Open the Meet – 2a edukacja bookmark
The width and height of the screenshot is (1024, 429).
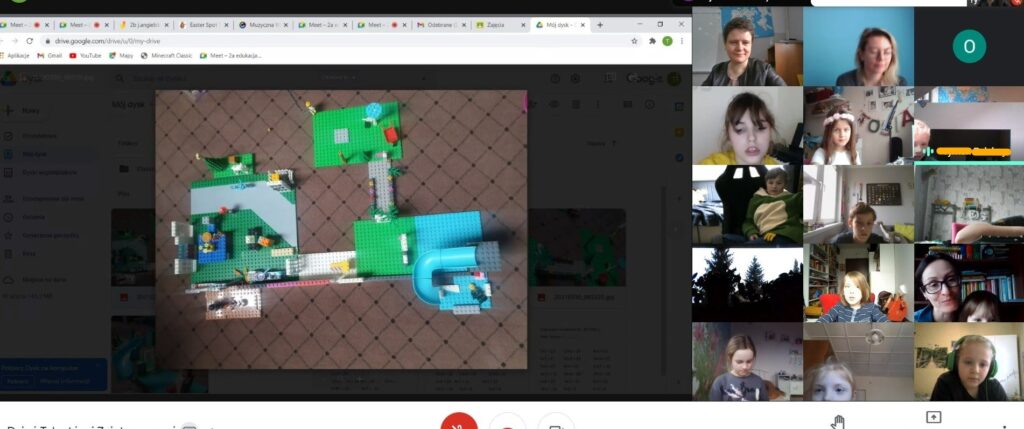point(231,56)
